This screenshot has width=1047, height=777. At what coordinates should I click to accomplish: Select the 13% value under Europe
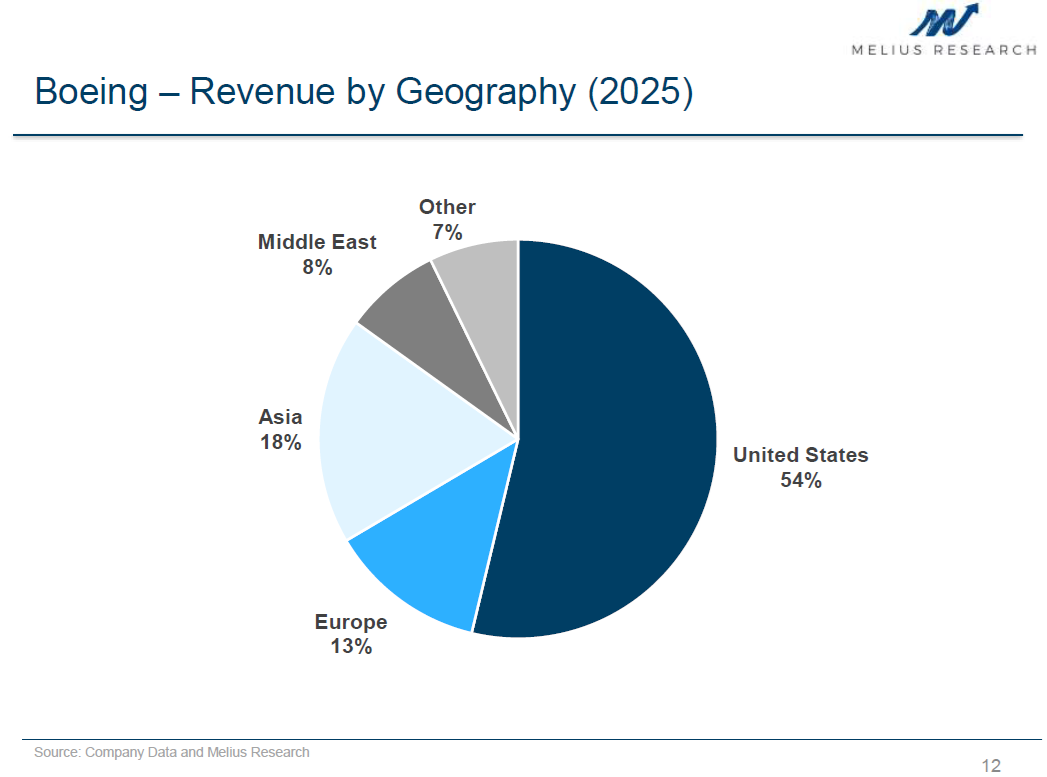click(x=351, y=647)
